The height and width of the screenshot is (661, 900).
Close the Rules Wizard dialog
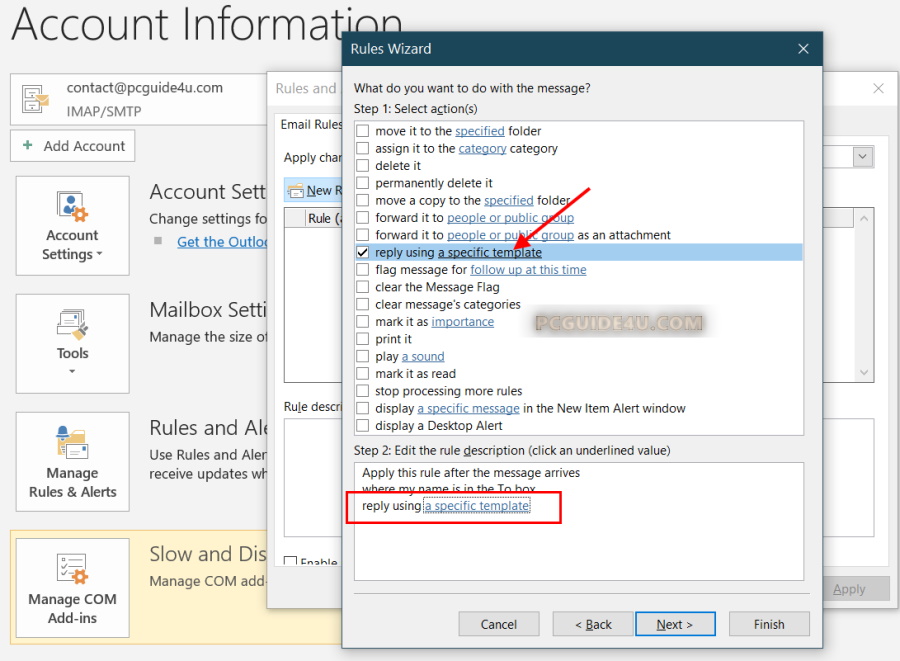click(803, 48)
